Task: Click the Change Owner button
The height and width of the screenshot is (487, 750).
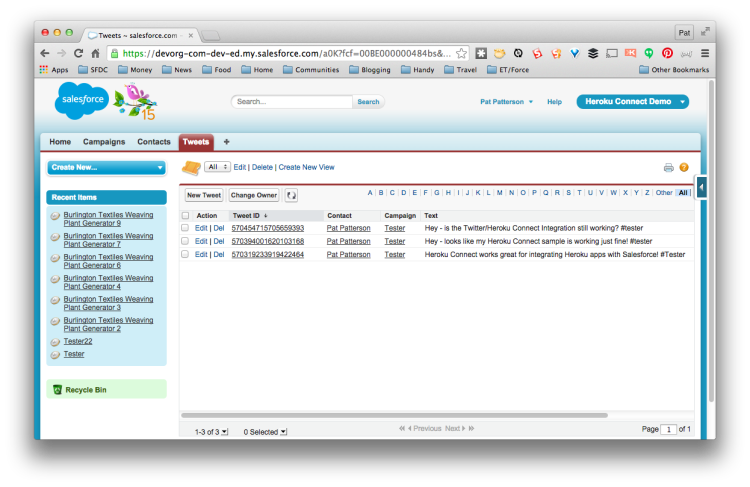Action: pyautogui.click(x=254, y=195)
